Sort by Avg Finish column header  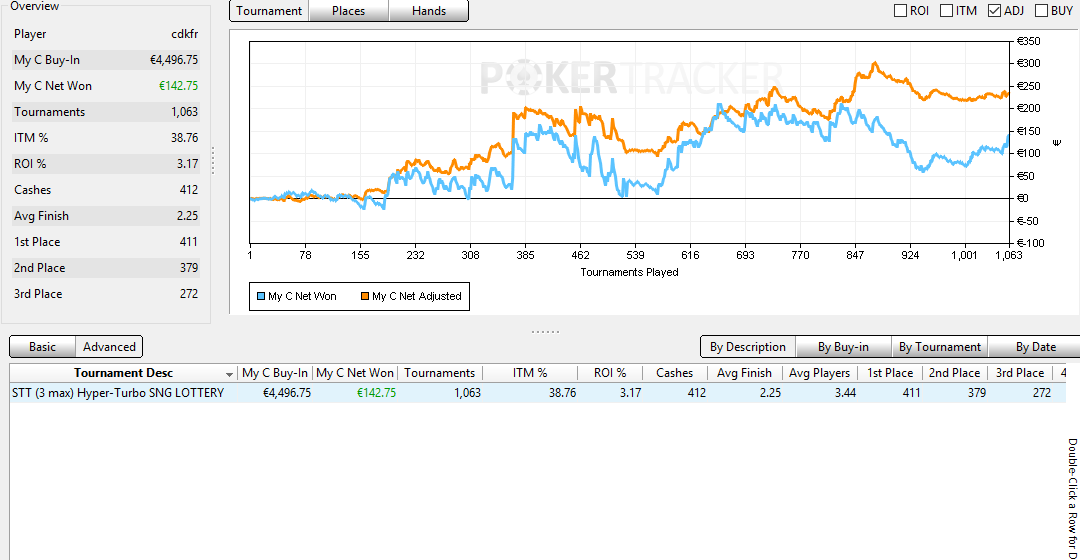(x=744, y=373)
